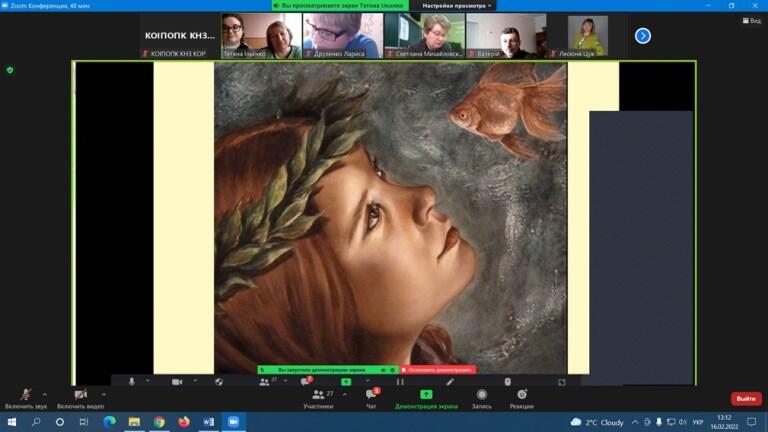768x432 pixels.
Task: Click shared screen's green share icon
Action: (x=346, y=382)
